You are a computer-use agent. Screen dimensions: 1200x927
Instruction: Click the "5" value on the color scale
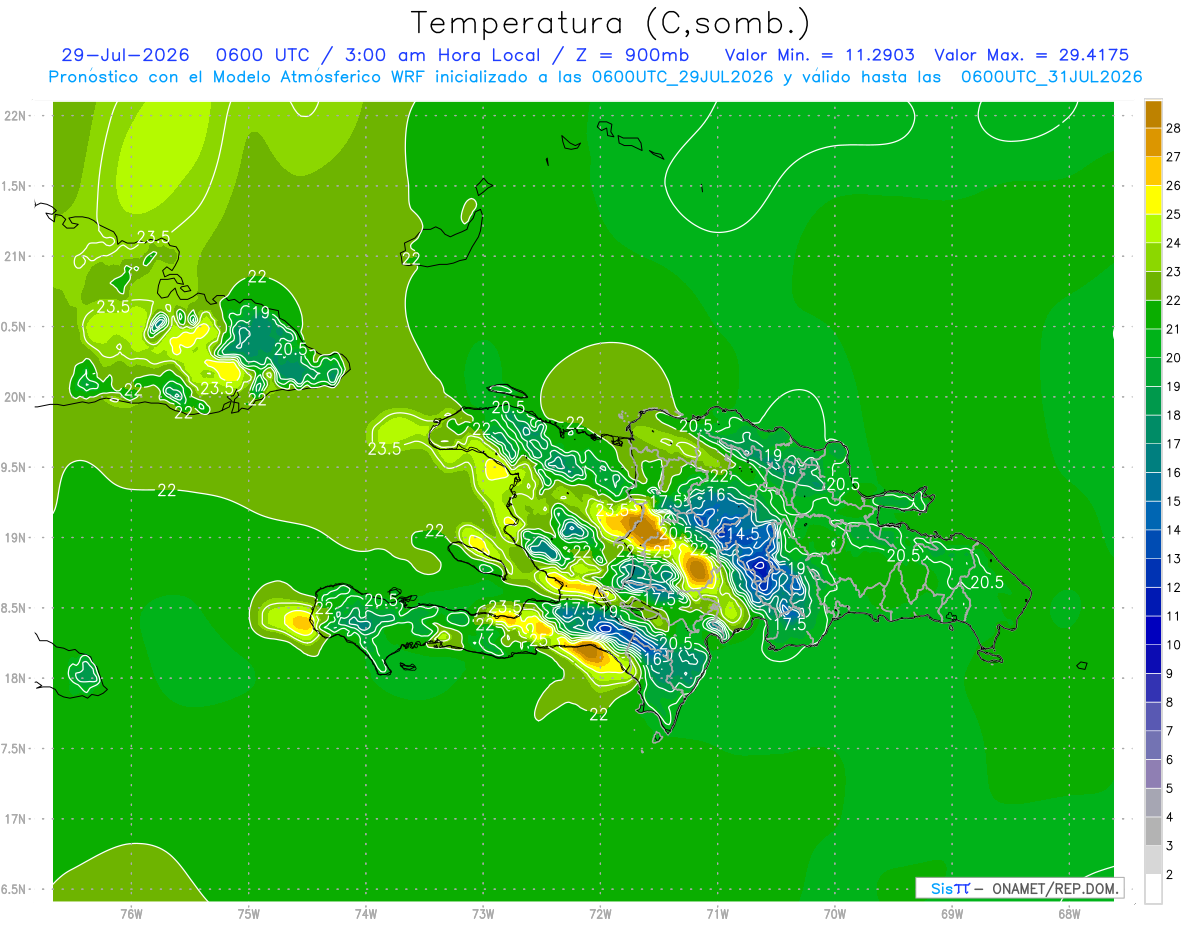pos(1170,788)
